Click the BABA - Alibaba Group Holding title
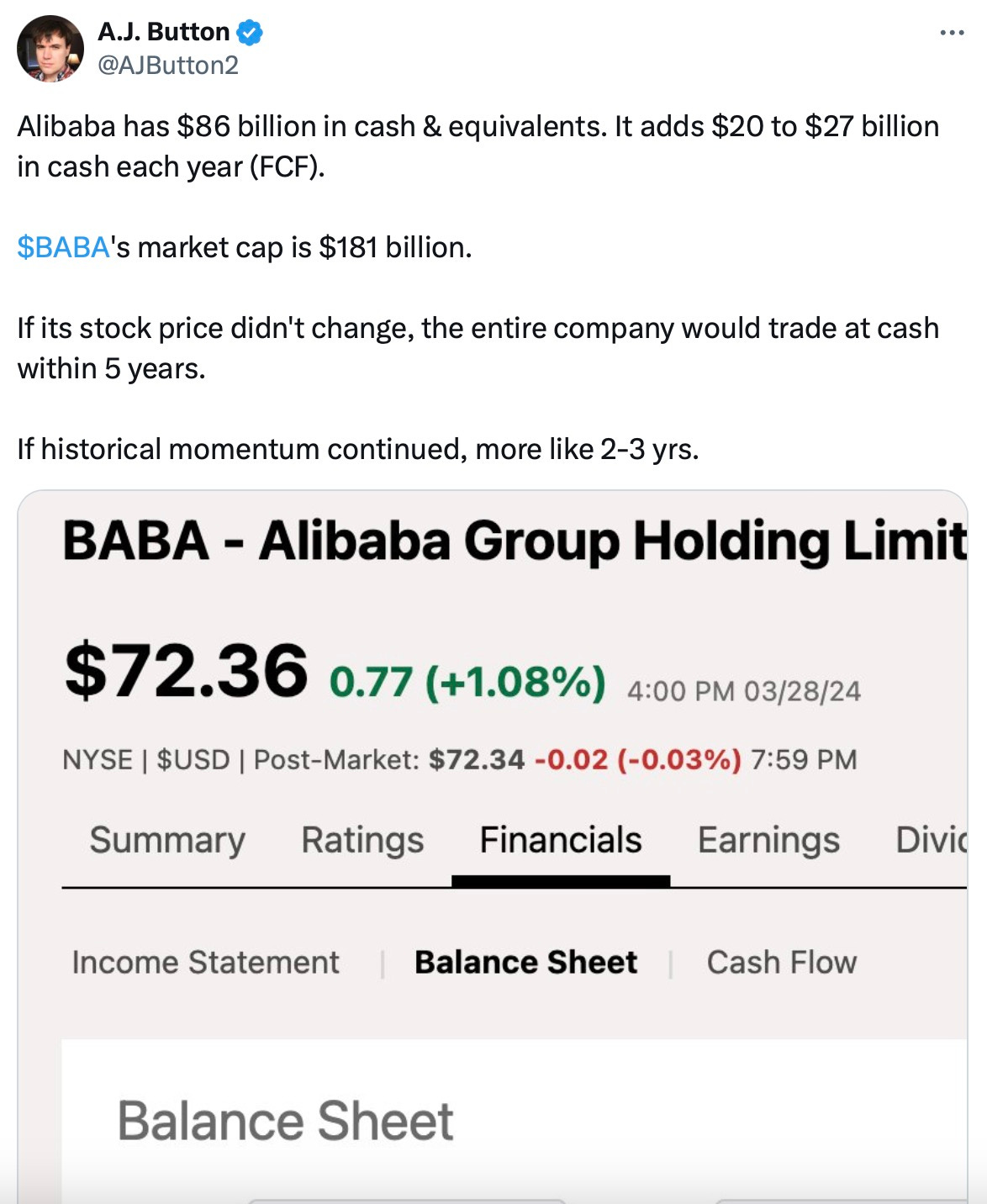The height and width of the screenshot is (1204, 987). click(515, 541)
